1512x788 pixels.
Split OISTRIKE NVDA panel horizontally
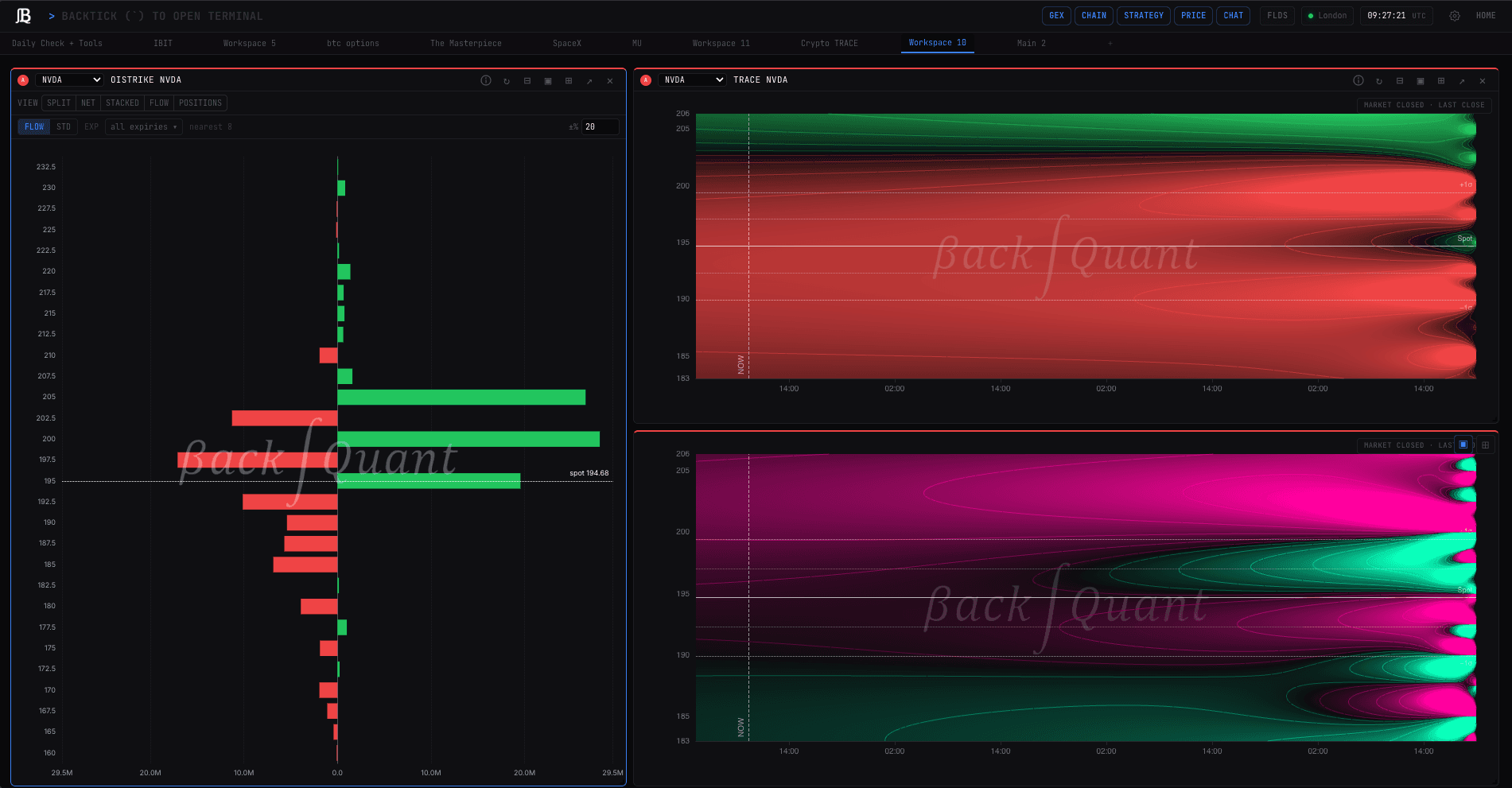(527, 80)
